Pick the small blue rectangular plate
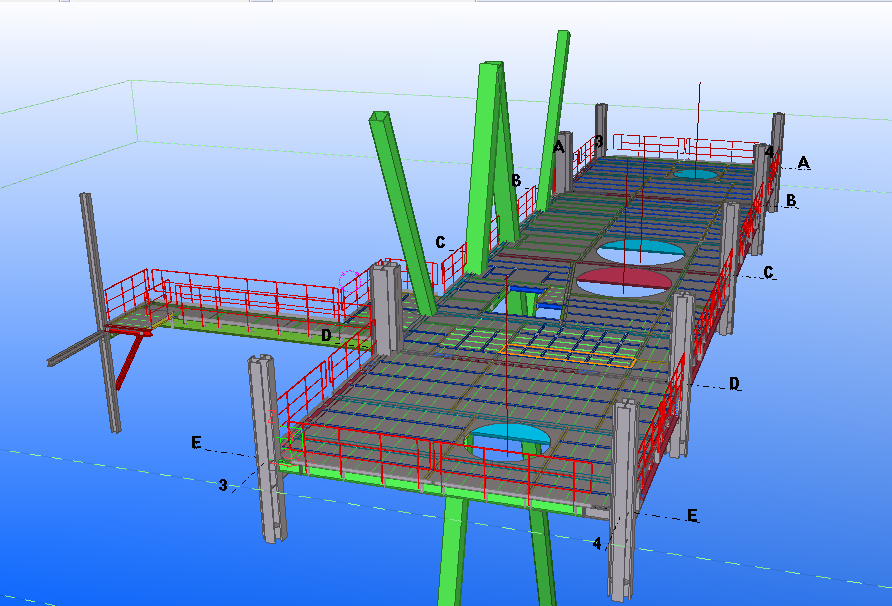892x606 pixels. click(x=522, y=289)
